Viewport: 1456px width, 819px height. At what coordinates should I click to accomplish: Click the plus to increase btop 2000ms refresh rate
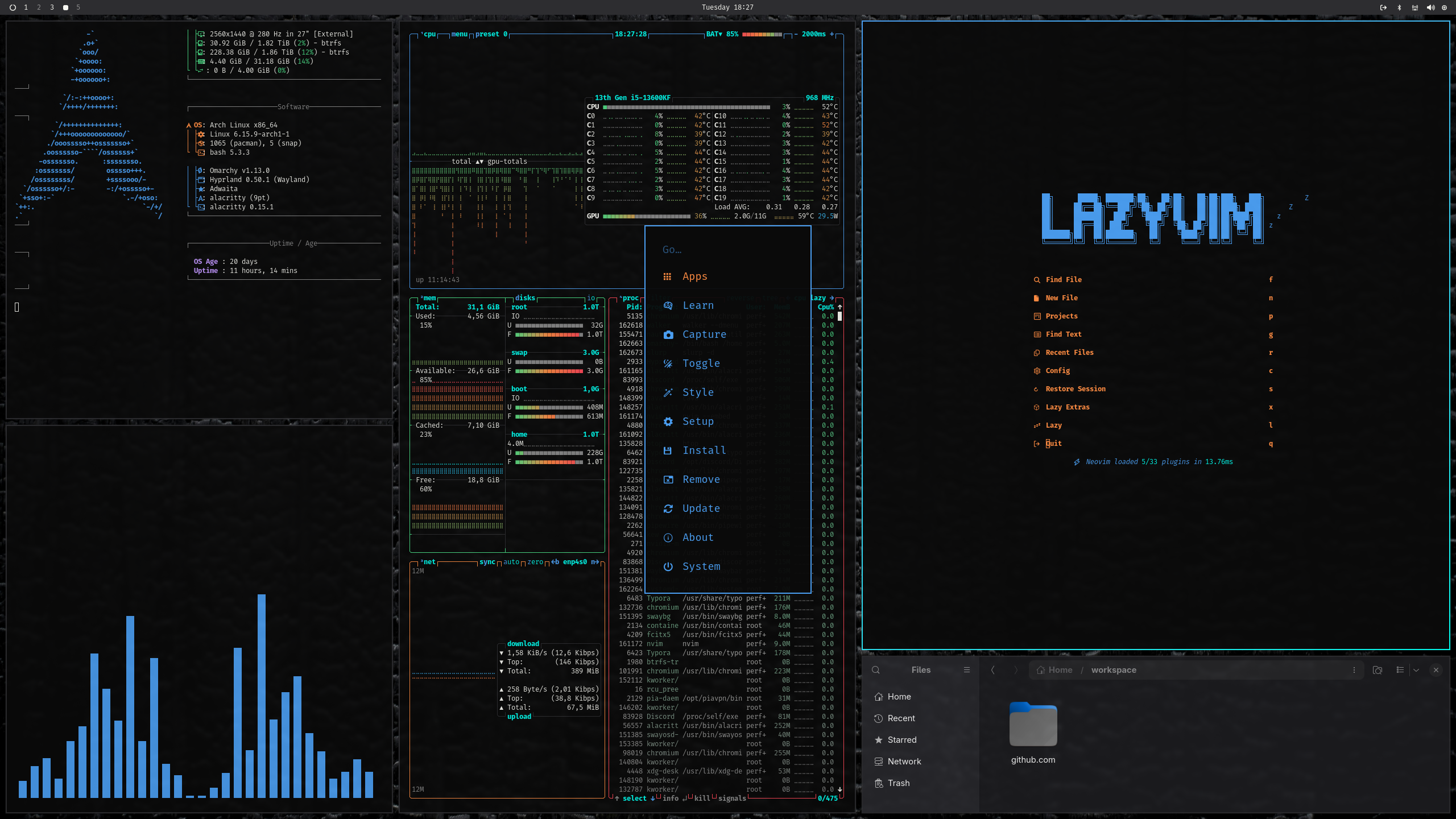tap(832, 34)
